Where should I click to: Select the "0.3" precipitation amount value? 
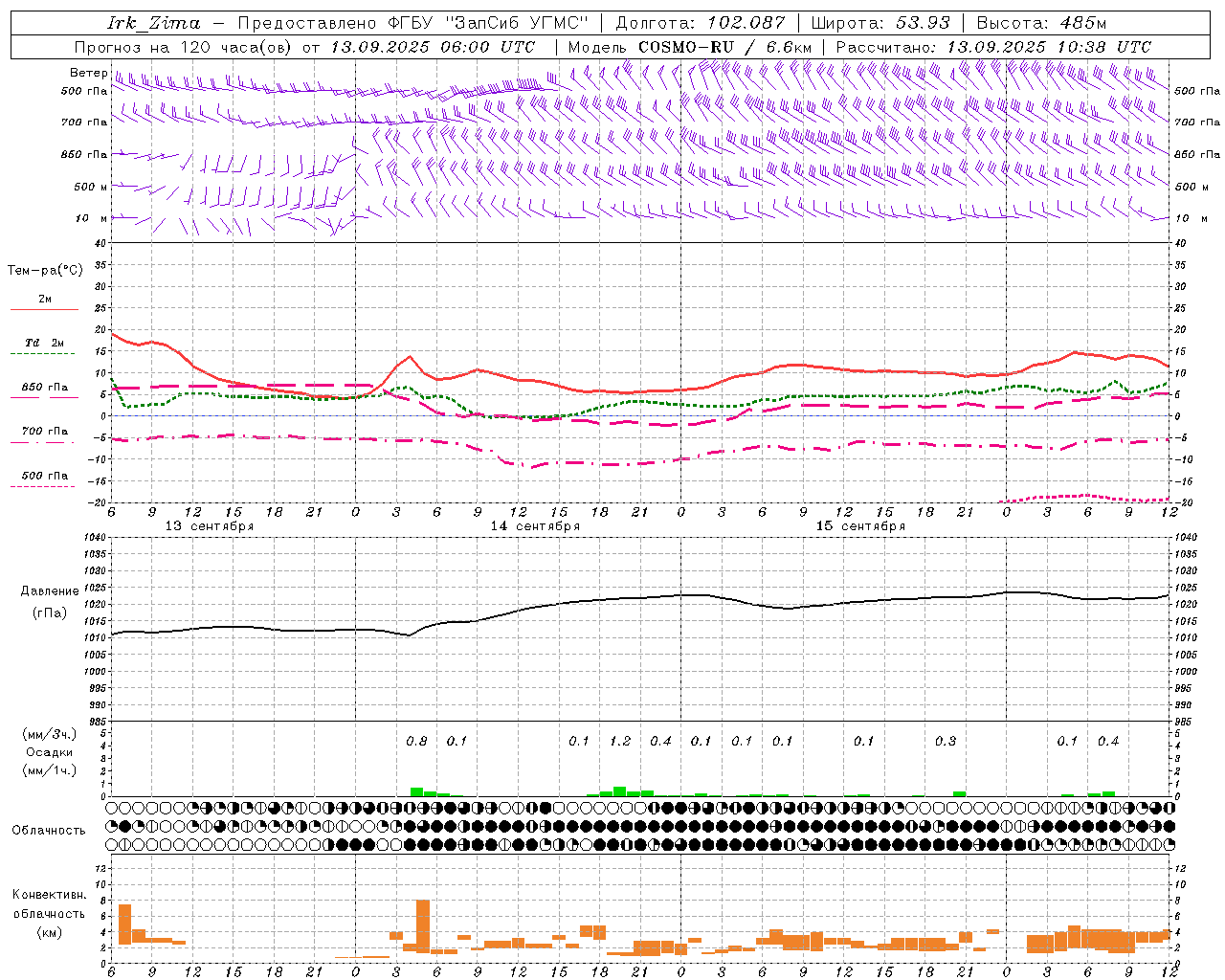point(946,742)
